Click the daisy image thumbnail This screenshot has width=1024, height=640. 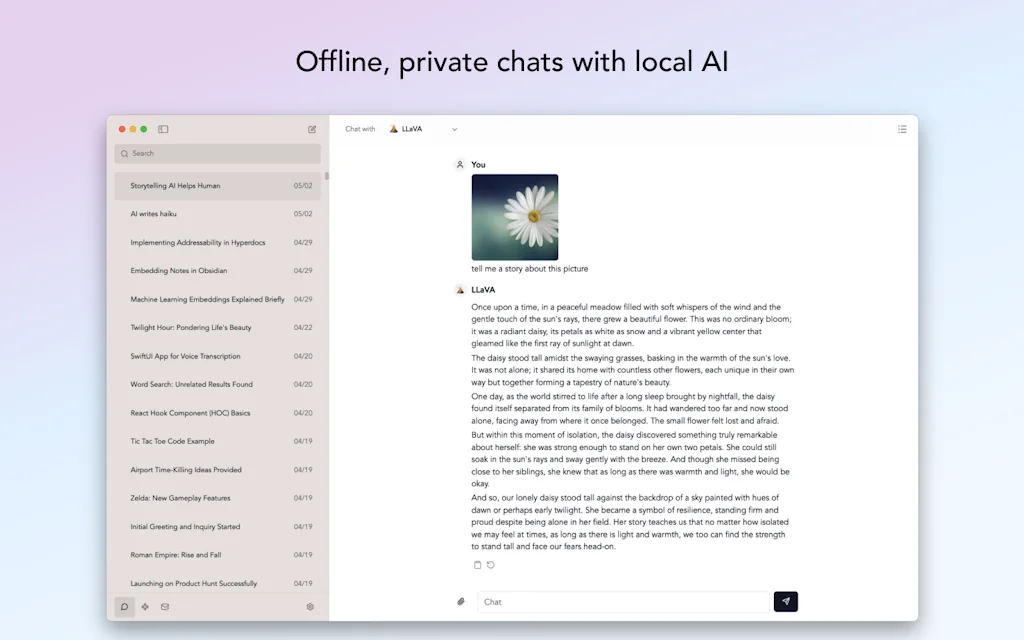(x=515, y=216)
